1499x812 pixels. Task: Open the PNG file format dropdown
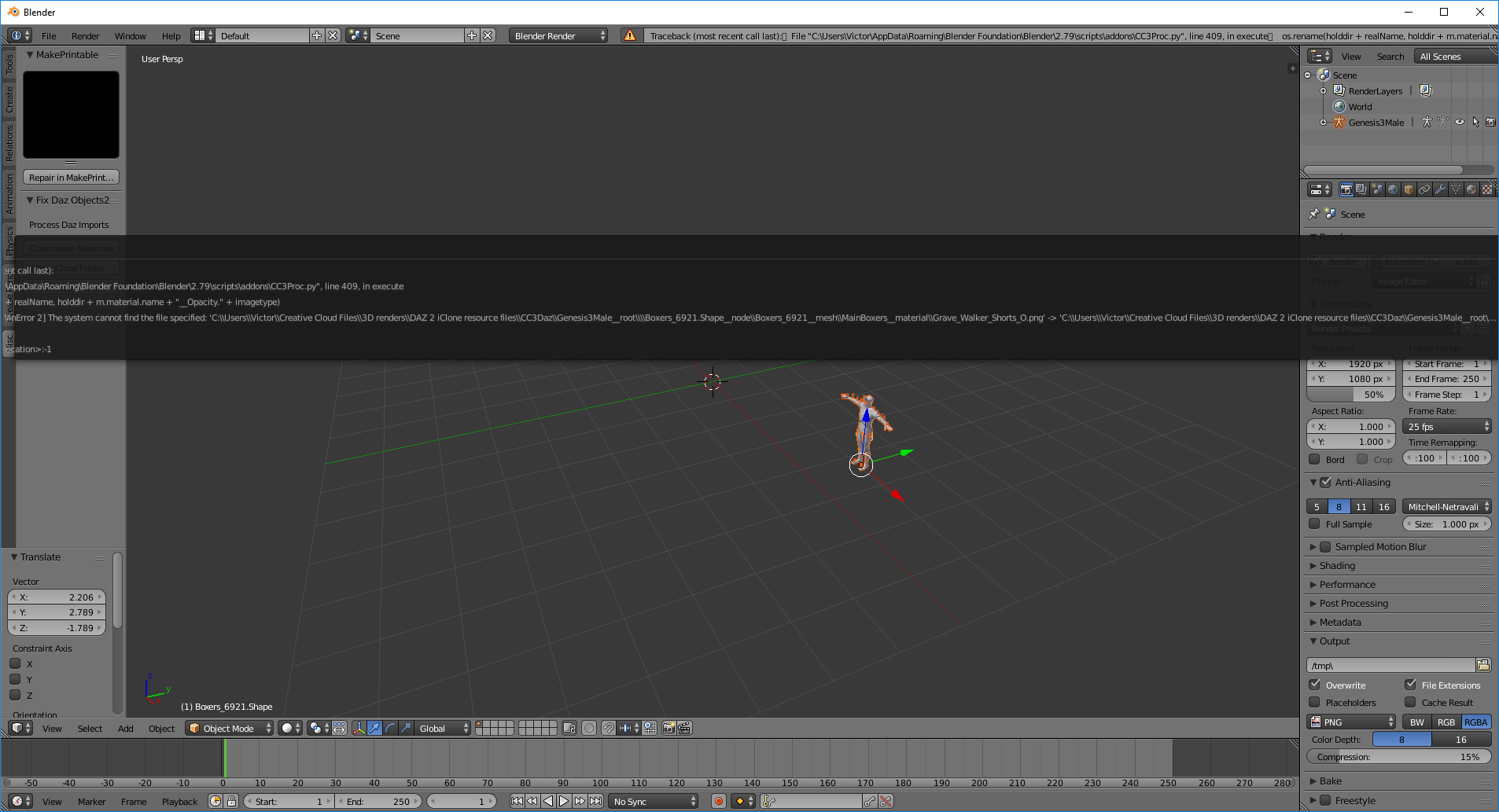(x=1351, y=722)
